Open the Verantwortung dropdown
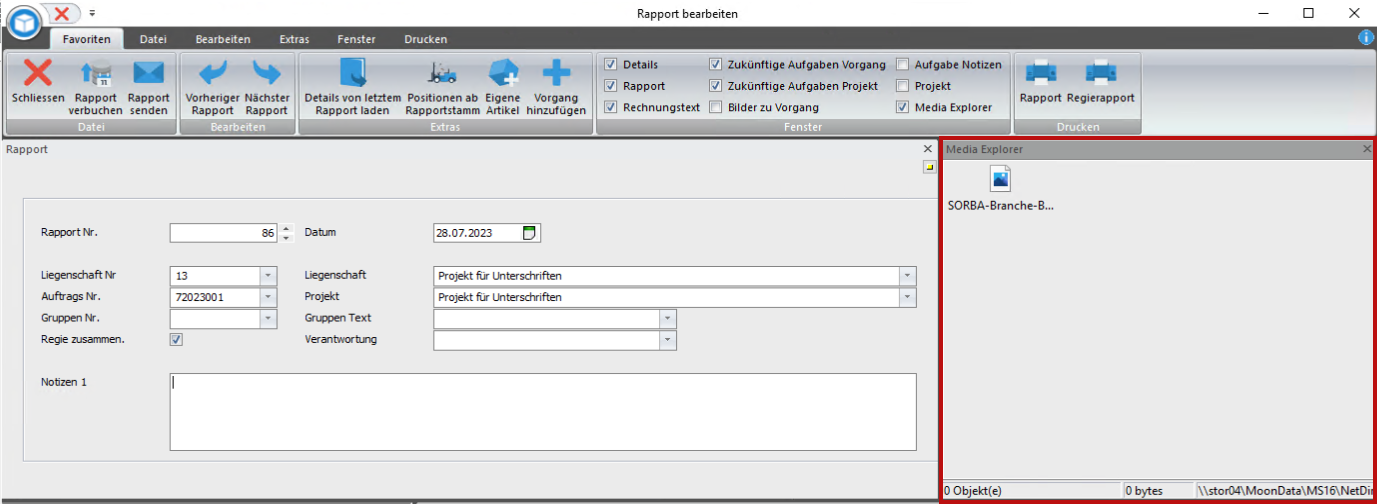This screenshot has height=504, width=1377. pyautogui.click(x=668, y=340)
